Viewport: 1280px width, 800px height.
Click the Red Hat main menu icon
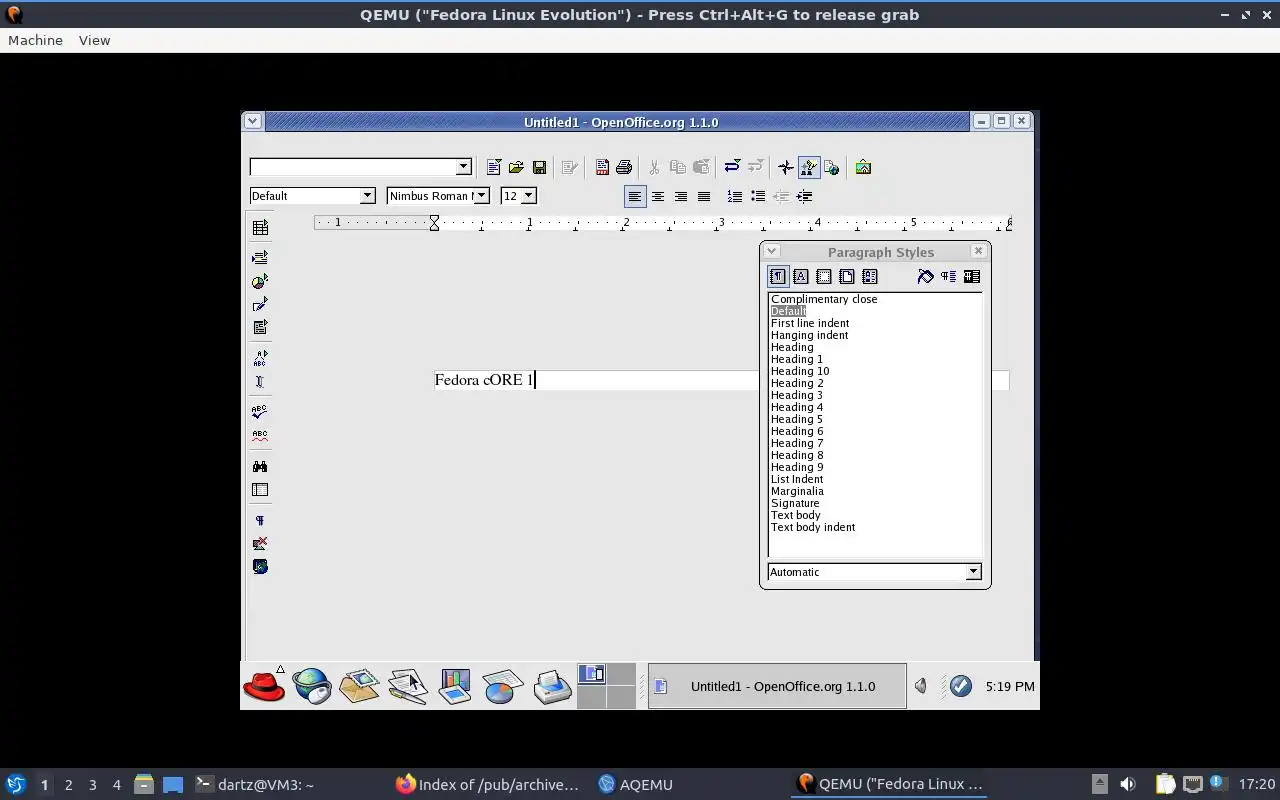click(x=264, y=686)
